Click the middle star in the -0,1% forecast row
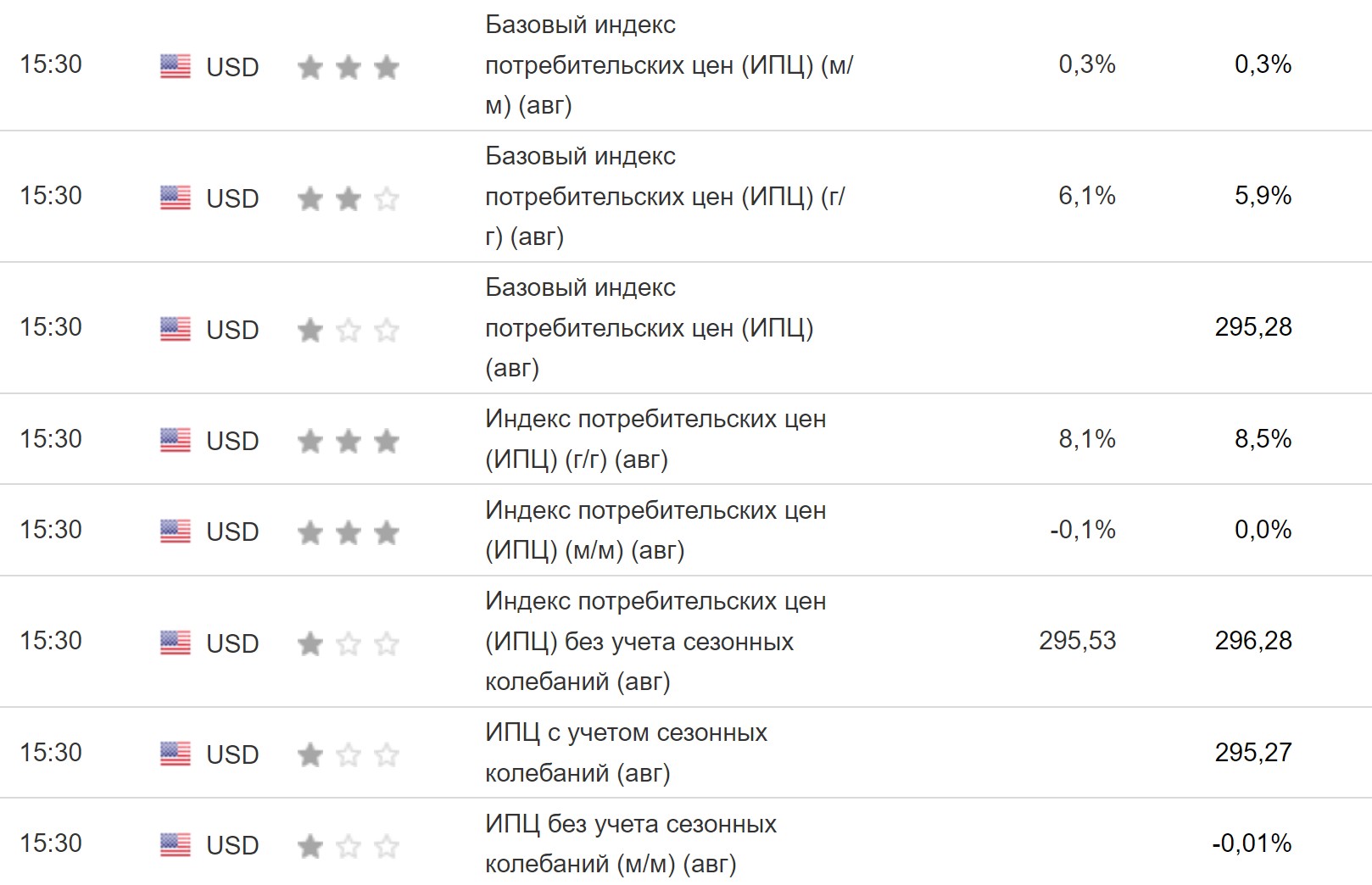This screenshot has height=885, width=1372. [349, 532]
